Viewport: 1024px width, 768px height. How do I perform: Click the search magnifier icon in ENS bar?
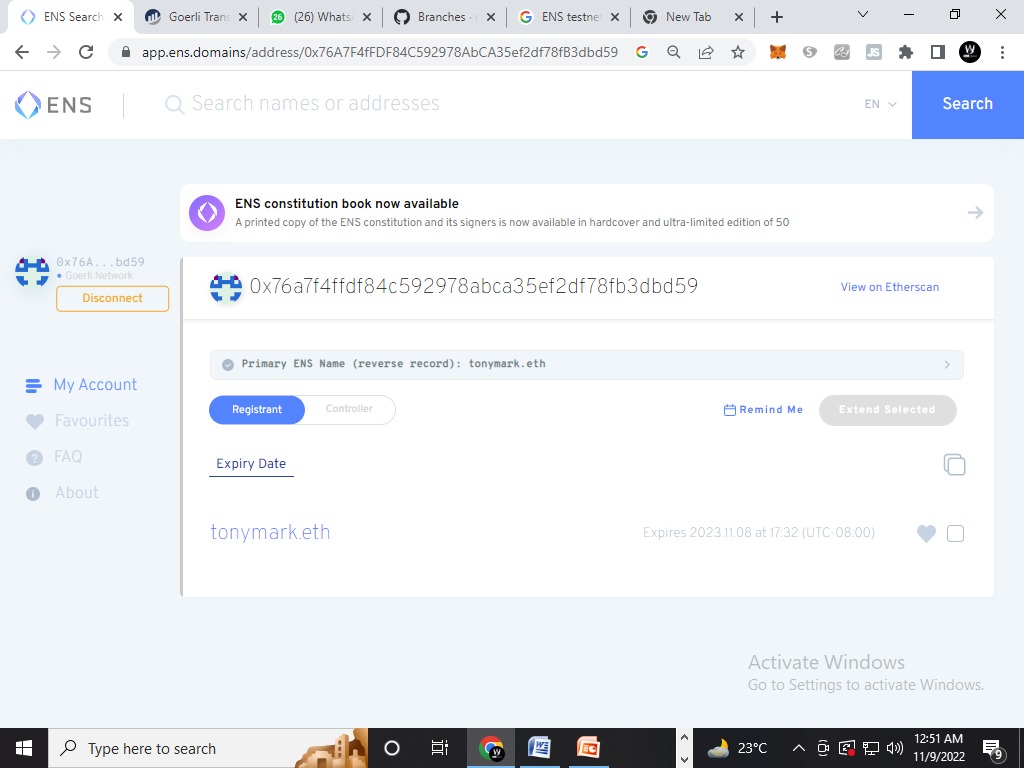coord(174,104)
